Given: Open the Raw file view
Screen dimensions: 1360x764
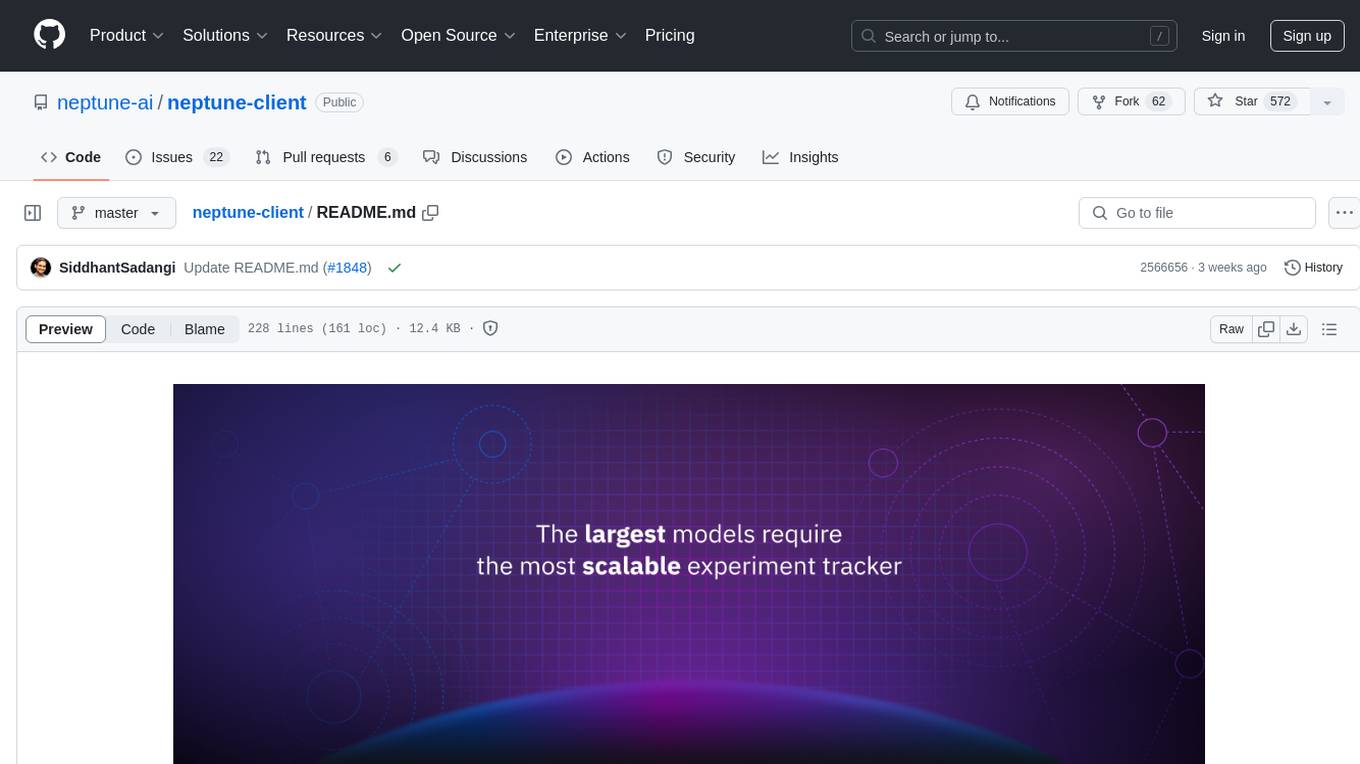Looking at the screenshot, I should tap(1231, 329).
